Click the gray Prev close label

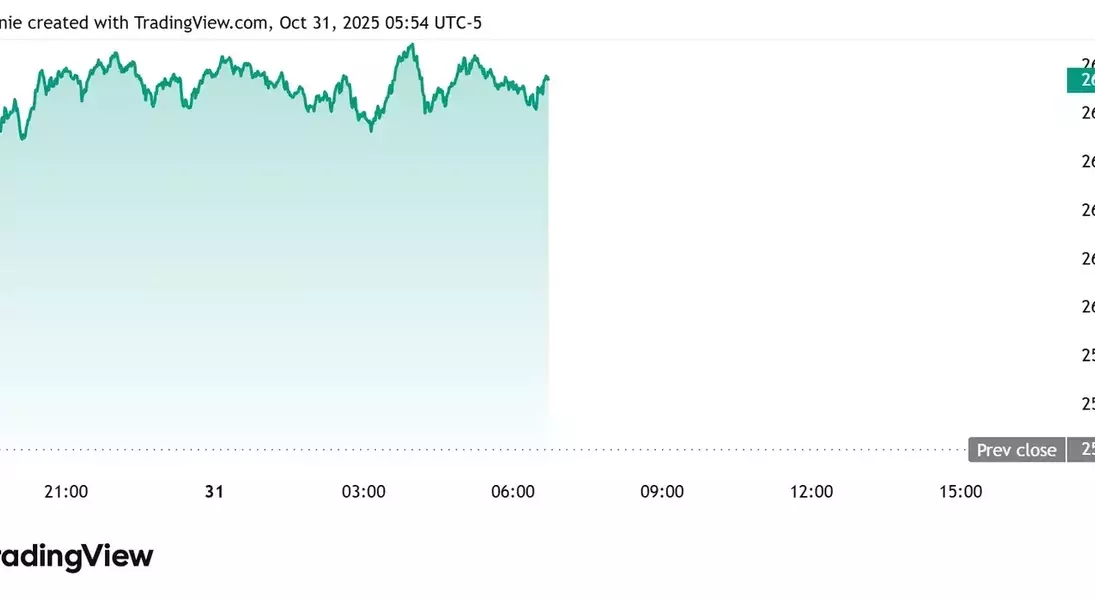tap(1016, 450)
